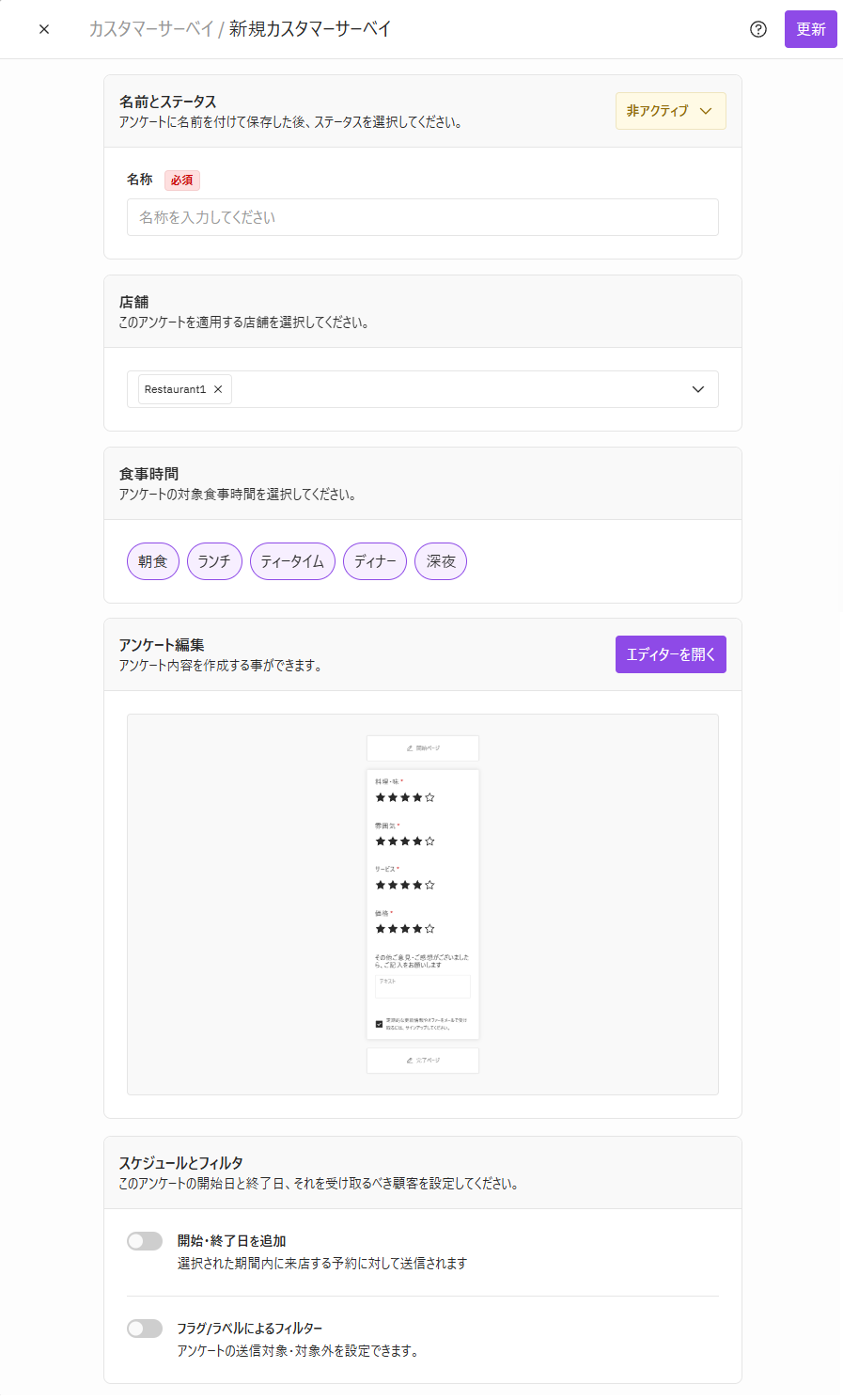Click the star rating for 料理・味 in preview
This screenshot has height=1400, width=843.
pos(405,797)
